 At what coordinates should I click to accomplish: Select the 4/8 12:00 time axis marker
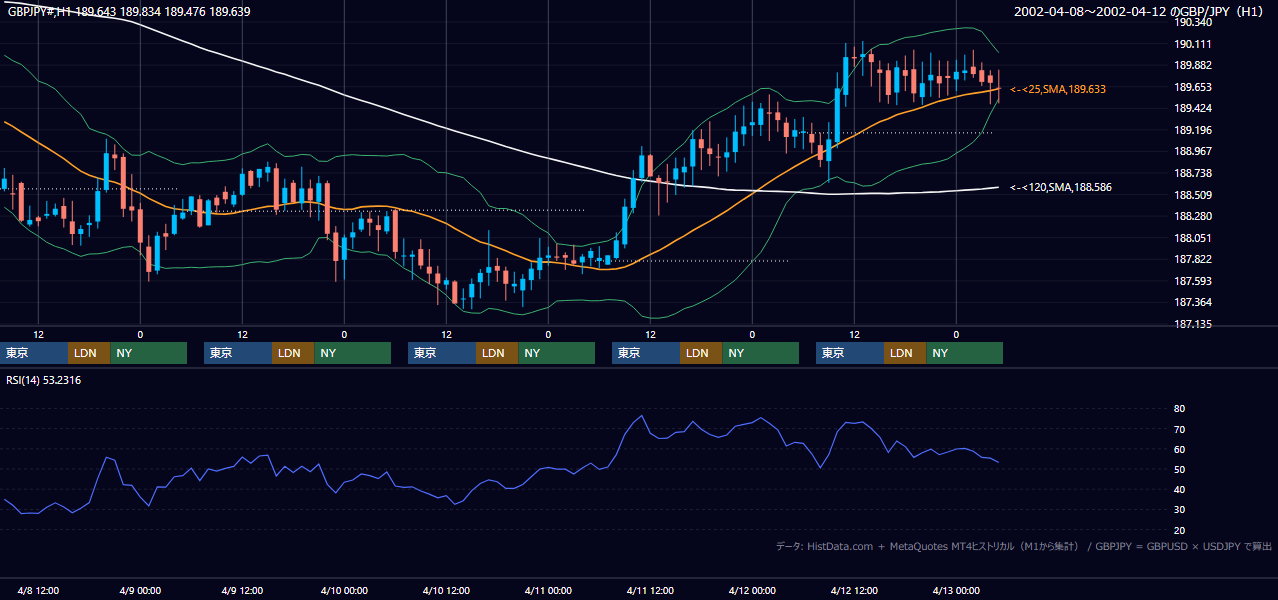tap(38, 591)
